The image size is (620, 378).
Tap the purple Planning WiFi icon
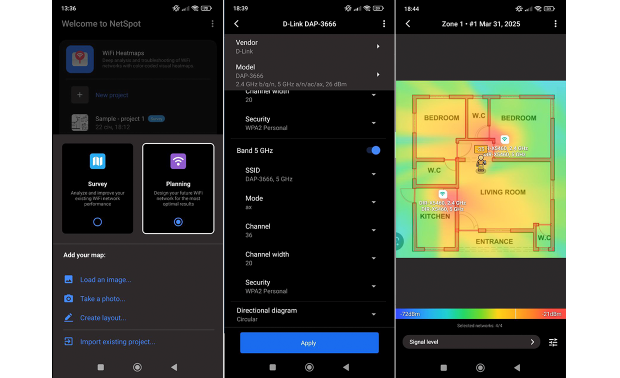click(178, 161)
